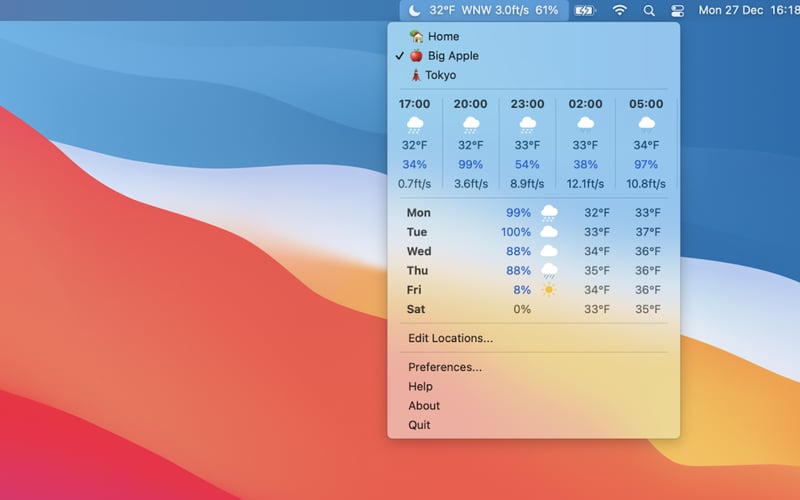Click the Mon day label
The width and height of the screenshot is (800, 500).
point(418,213)
